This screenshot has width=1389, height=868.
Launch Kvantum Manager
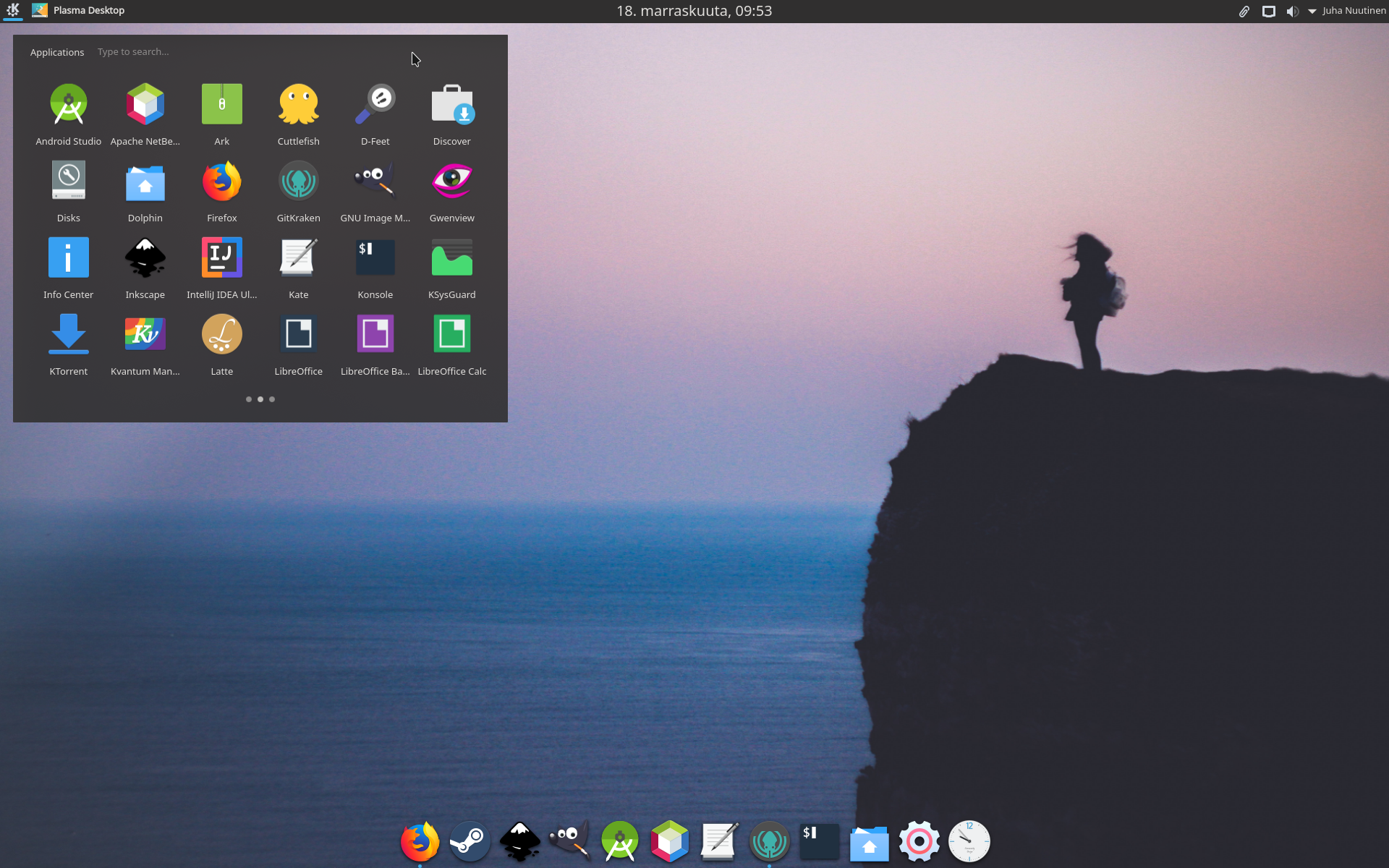click(x=145, y=344)
